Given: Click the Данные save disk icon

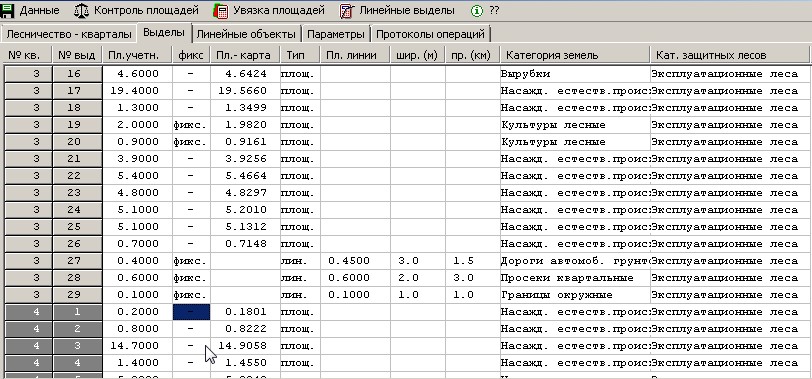Looking at the screenshot, I should click(x=7, y=10).
